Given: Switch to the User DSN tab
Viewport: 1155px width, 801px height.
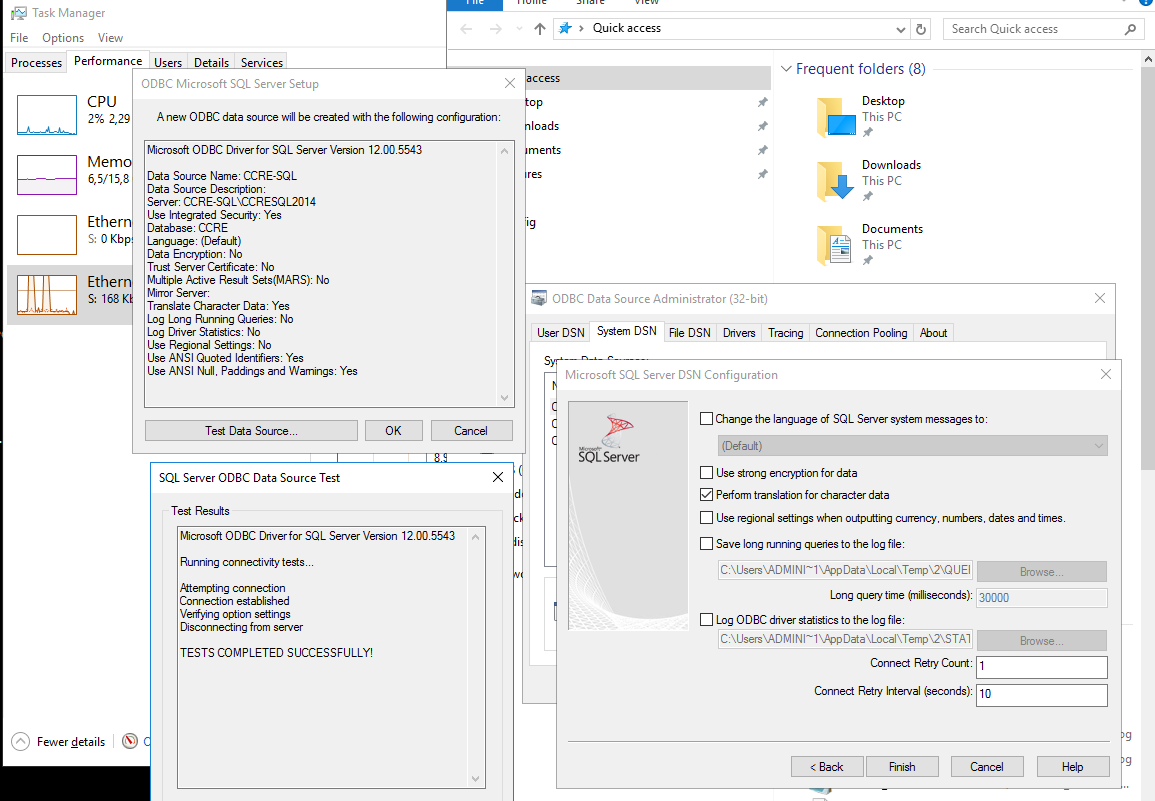Looking at the screenshot, I should click(x=561, y=333).
